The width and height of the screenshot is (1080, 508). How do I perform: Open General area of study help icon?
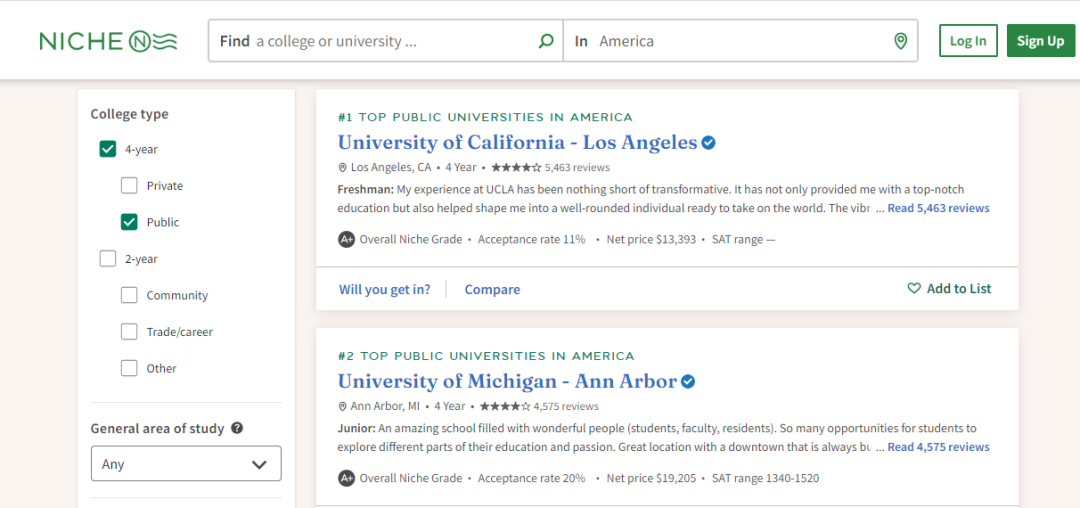coord(237,428)
